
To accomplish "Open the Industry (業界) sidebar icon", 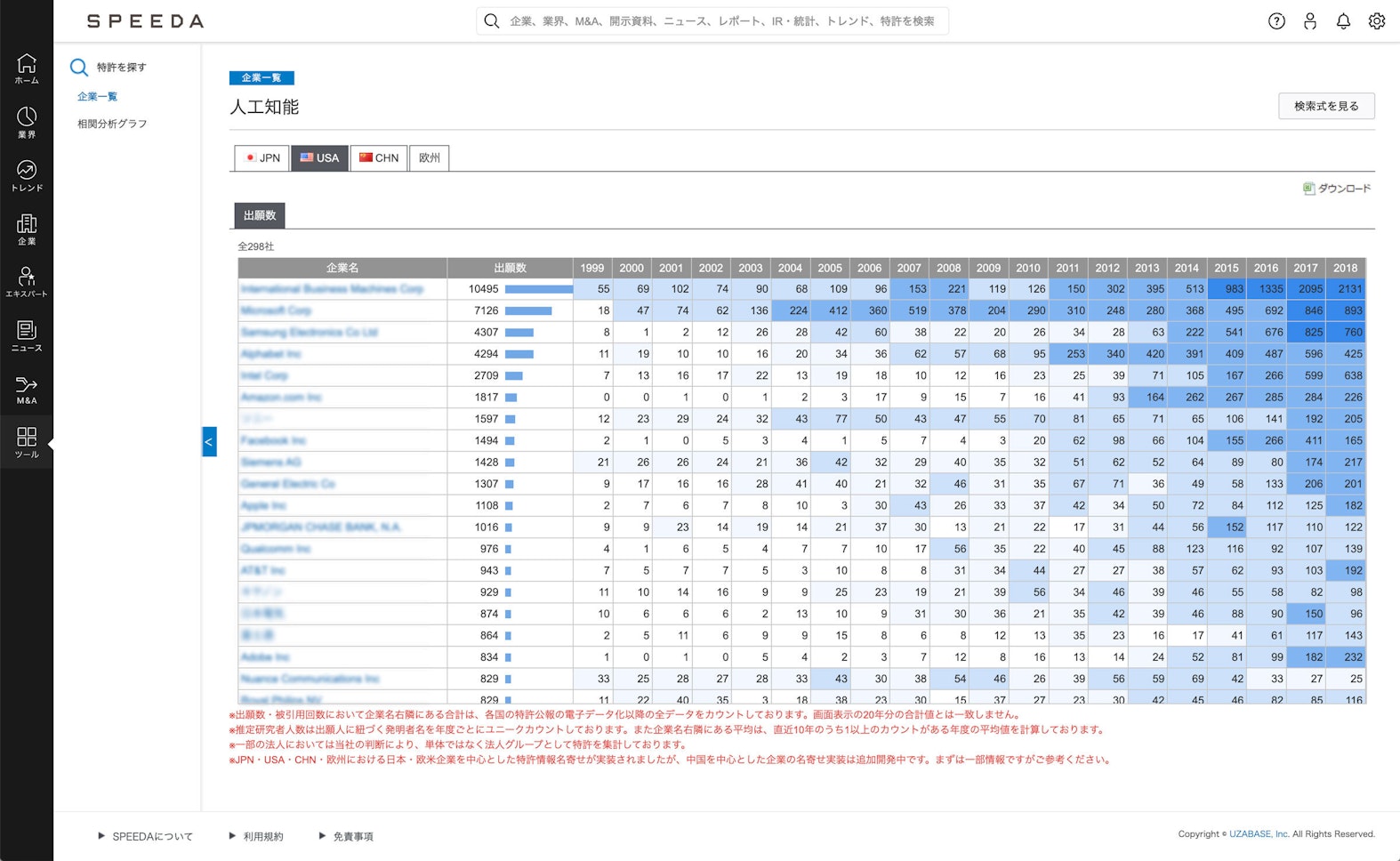I will tap(27, 122).
